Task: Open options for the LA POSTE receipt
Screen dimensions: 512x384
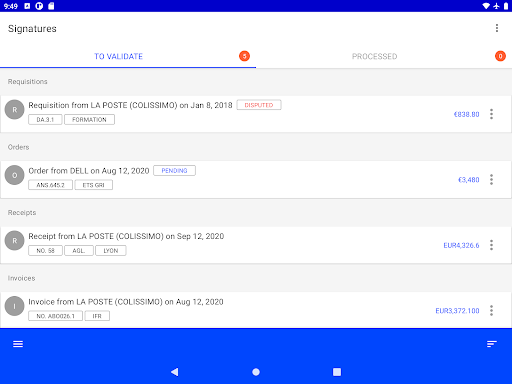Action: tap(491, 245)
